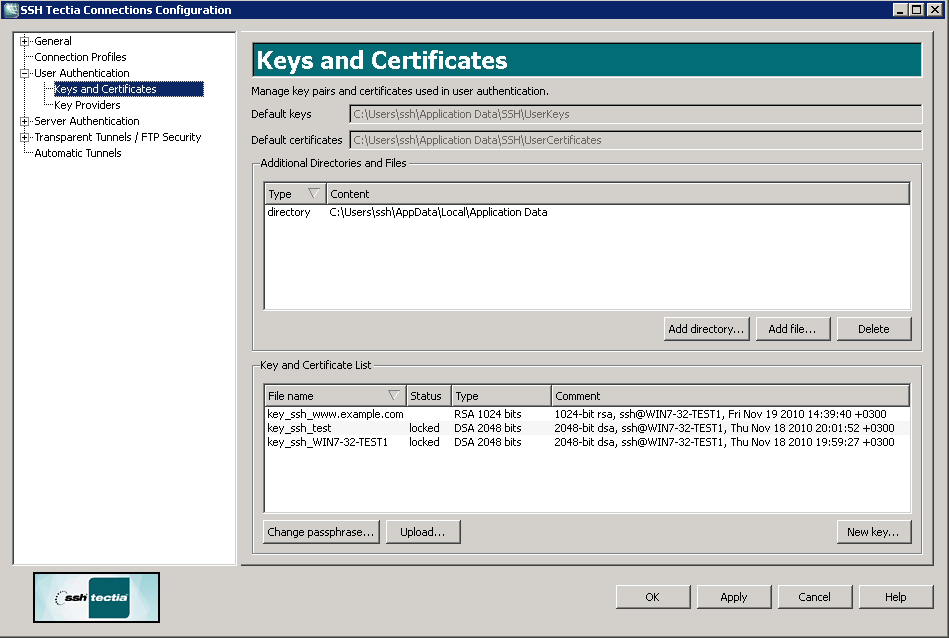The height and width of the screenshot is (638, 949).
Task: Collapse the User Authentication node
Action: pyautogui.click(x=22, y=72)
